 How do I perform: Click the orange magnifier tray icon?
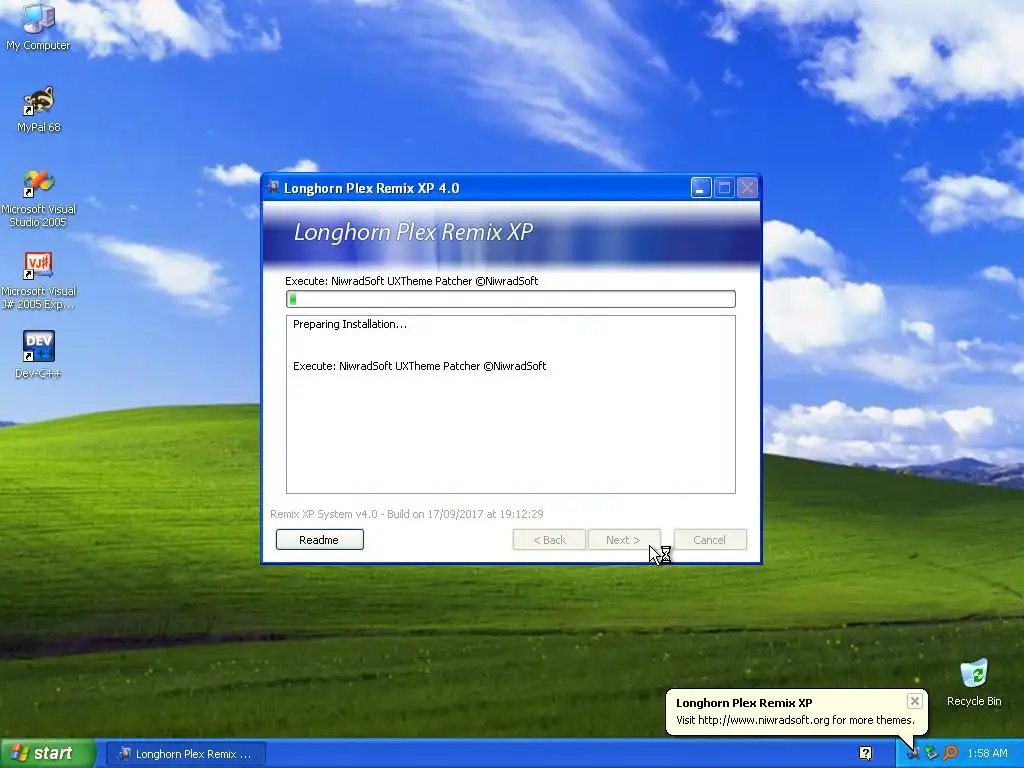pos(950,753)
